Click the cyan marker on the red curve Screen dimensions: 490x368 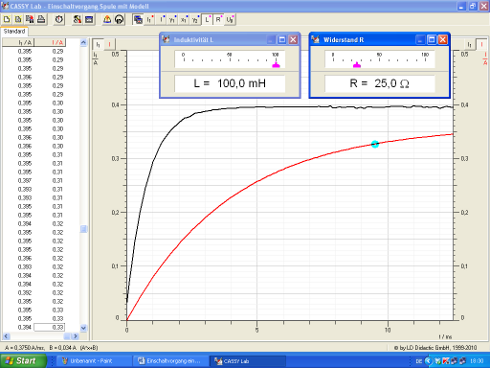(x=375, y=144)
